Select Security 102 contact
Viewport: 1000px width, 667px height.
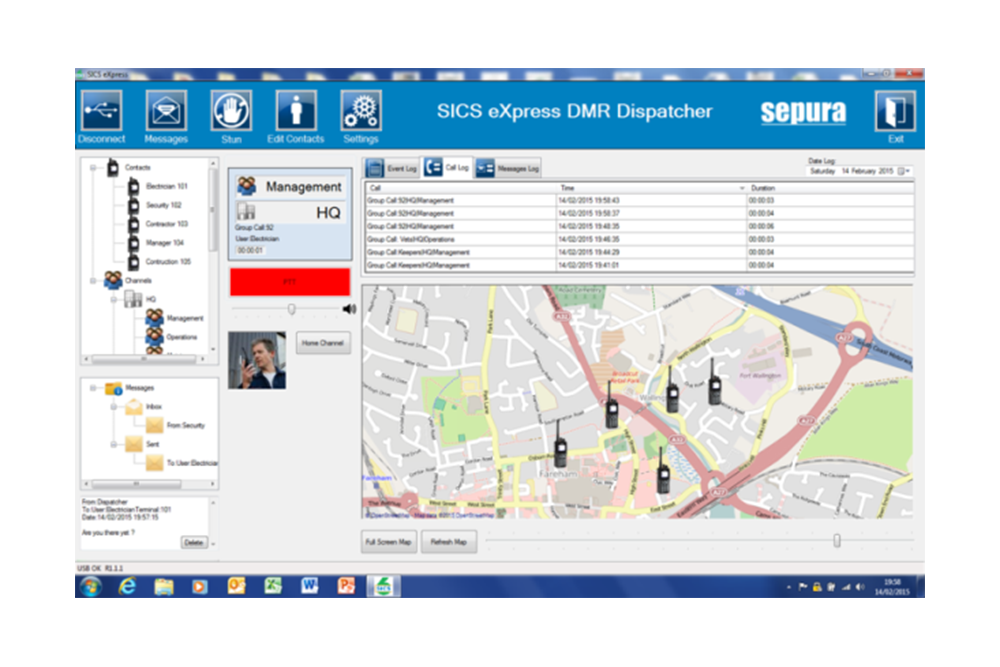click(x=163, y=205)
